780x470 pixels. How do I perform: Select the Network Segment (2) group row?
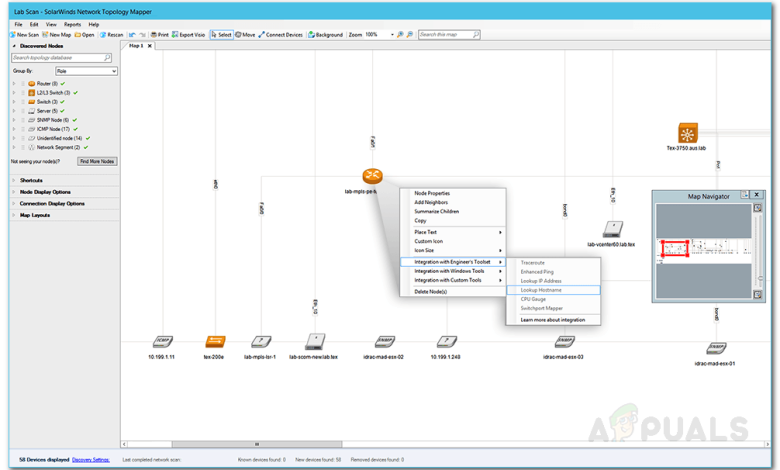click(58, 148)
